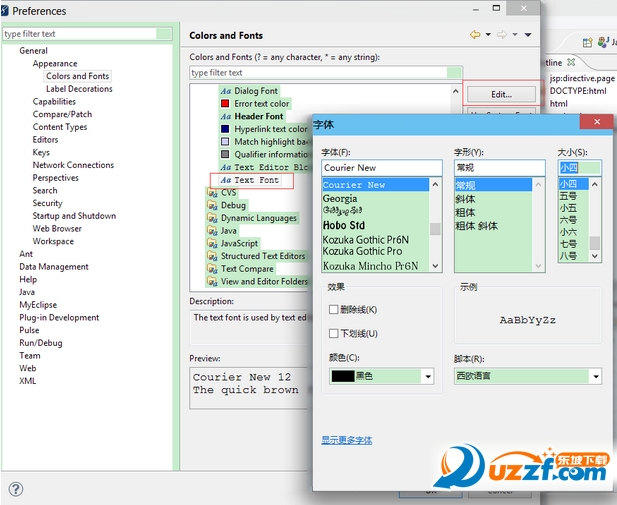
Task: Click the Colors and Fonts filter field
Action: click(x=325, y=72)
